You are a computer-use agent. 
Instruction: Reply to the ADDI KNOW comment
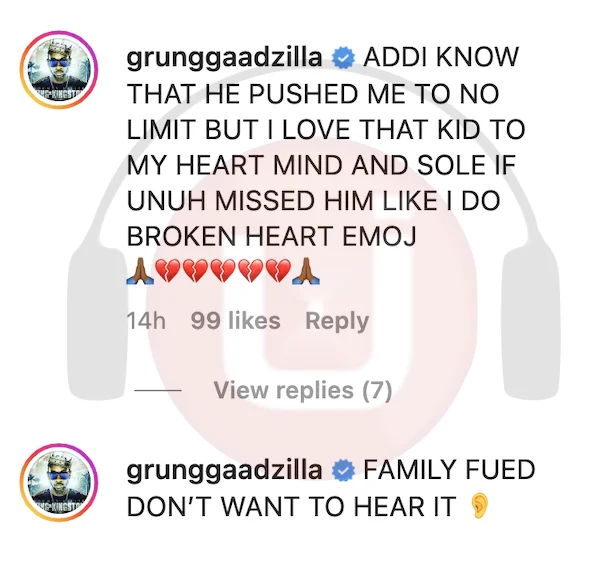[337, 321]
